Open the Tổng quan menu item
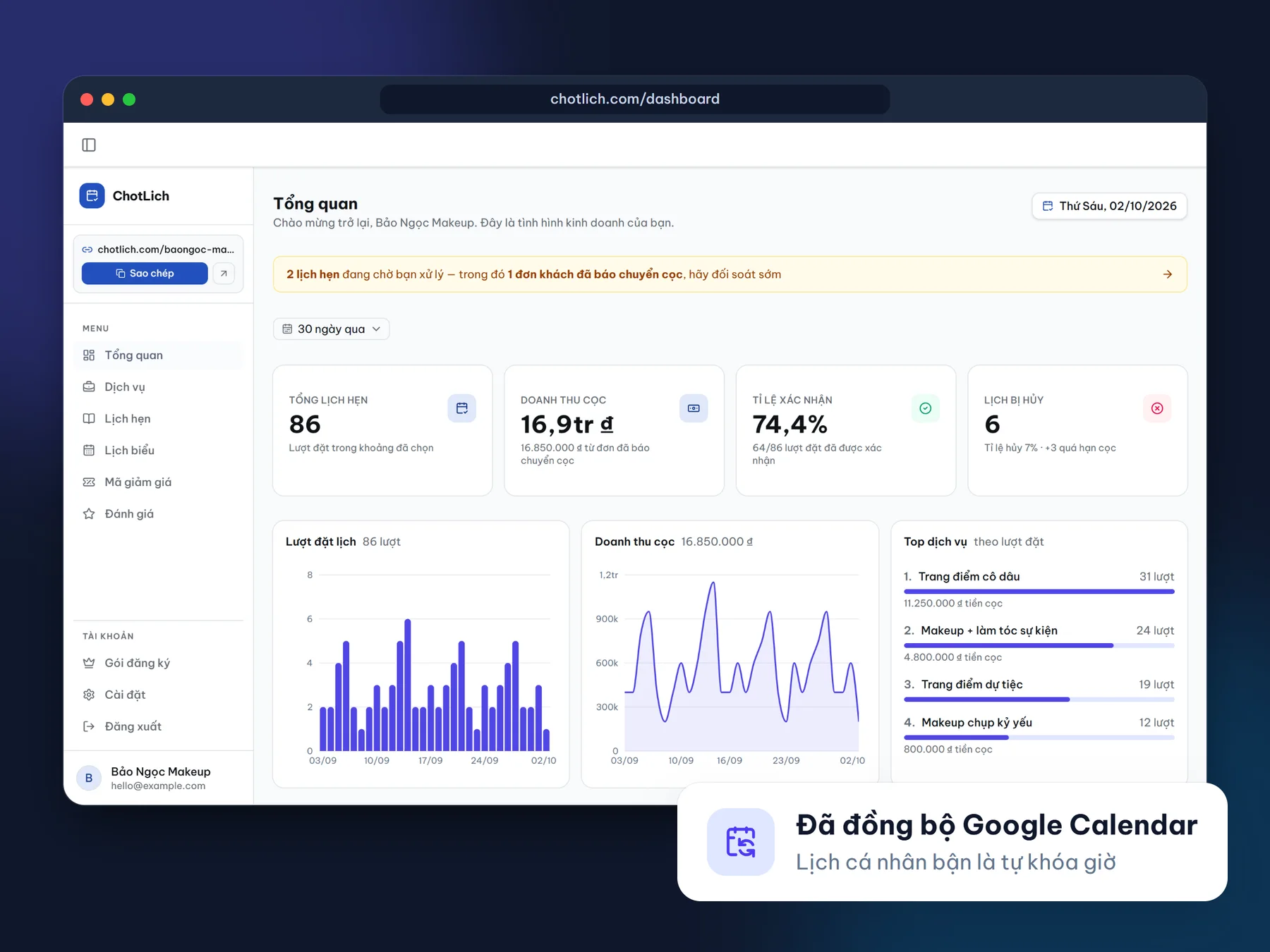1270x952 pixels. coord(158,355)
